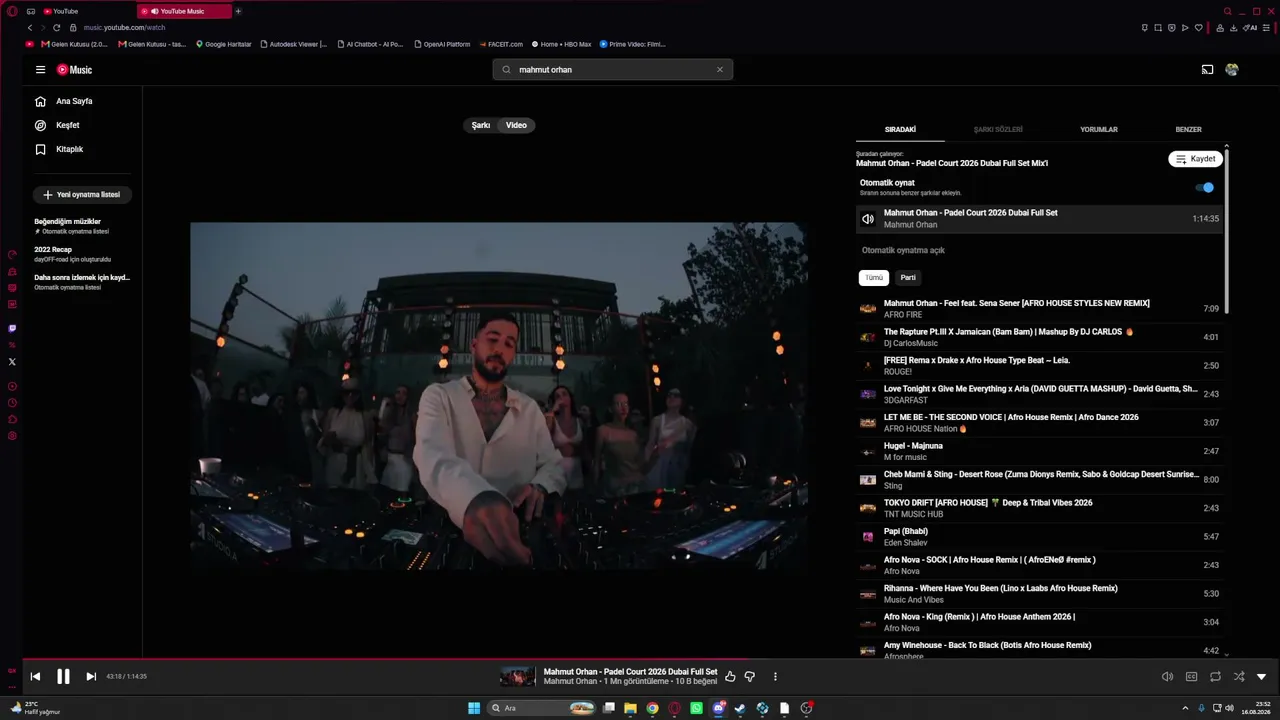The image size is (1280, 720).
Task: Go back in browser history
Action: 30,28
